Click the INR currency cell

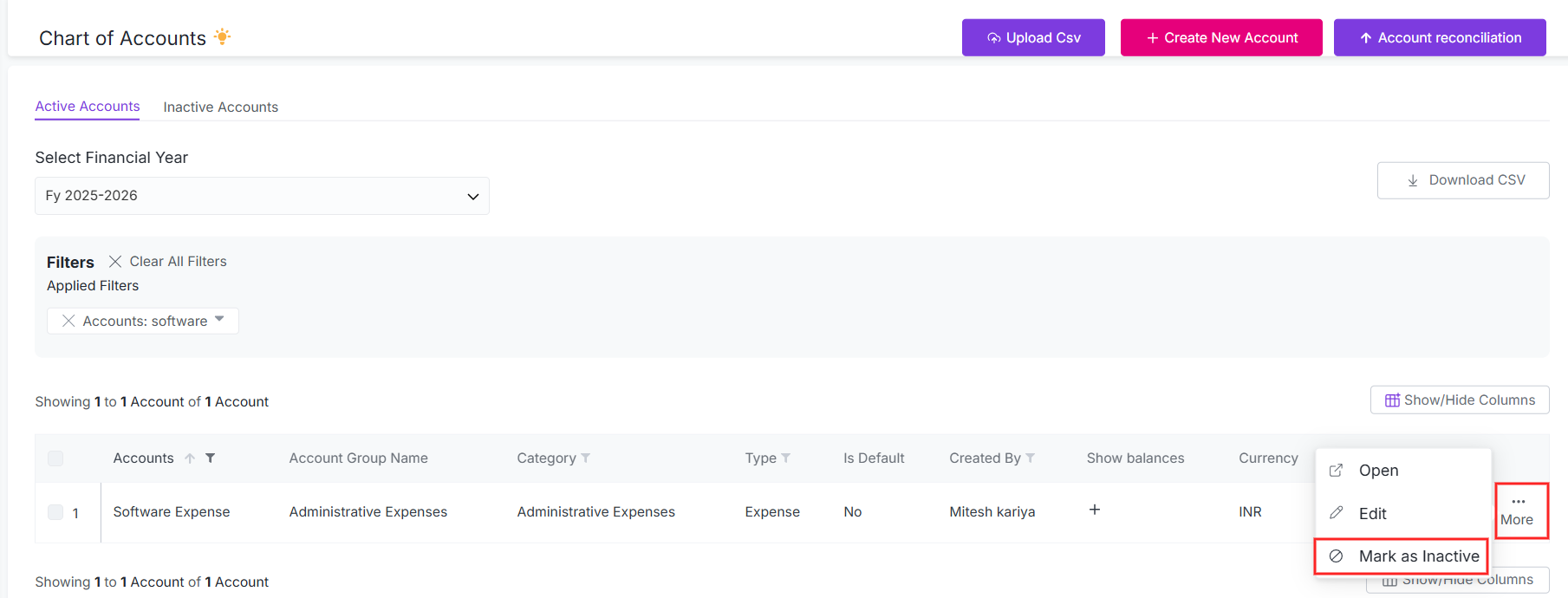(x=1250, y=512)
